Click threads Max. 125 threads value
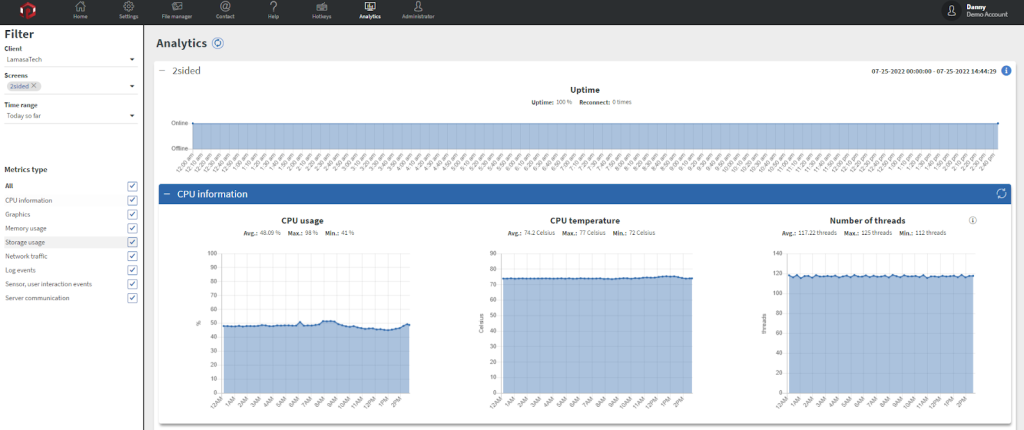This screenshot has height=430, width=1024. click(867, 233)
